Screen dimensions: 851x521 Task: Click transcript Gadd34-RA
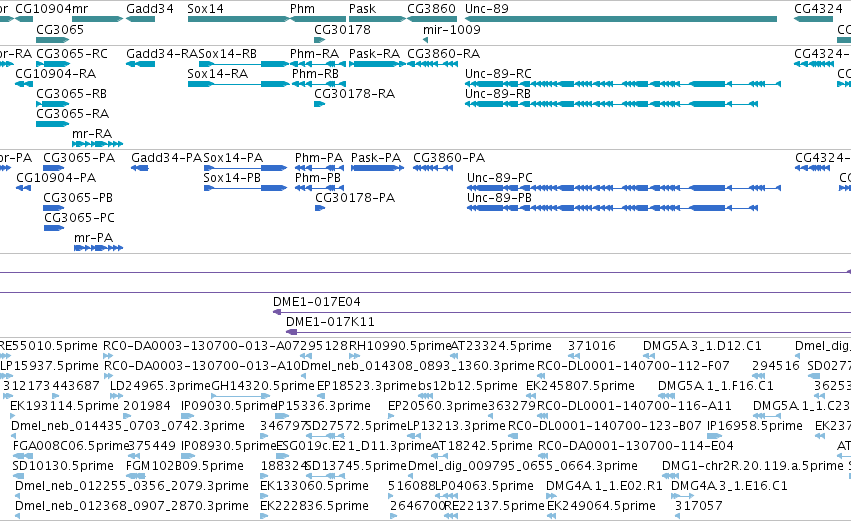[141, 64]
